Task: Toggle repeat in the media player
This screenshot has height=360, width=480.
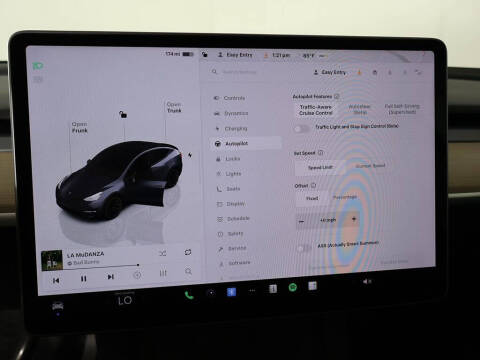Action: click(x=188, y=252)
